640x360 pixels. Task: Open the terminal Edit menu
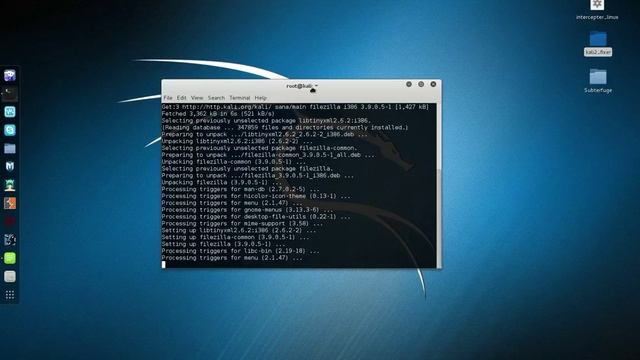click(x=182, y=98)
